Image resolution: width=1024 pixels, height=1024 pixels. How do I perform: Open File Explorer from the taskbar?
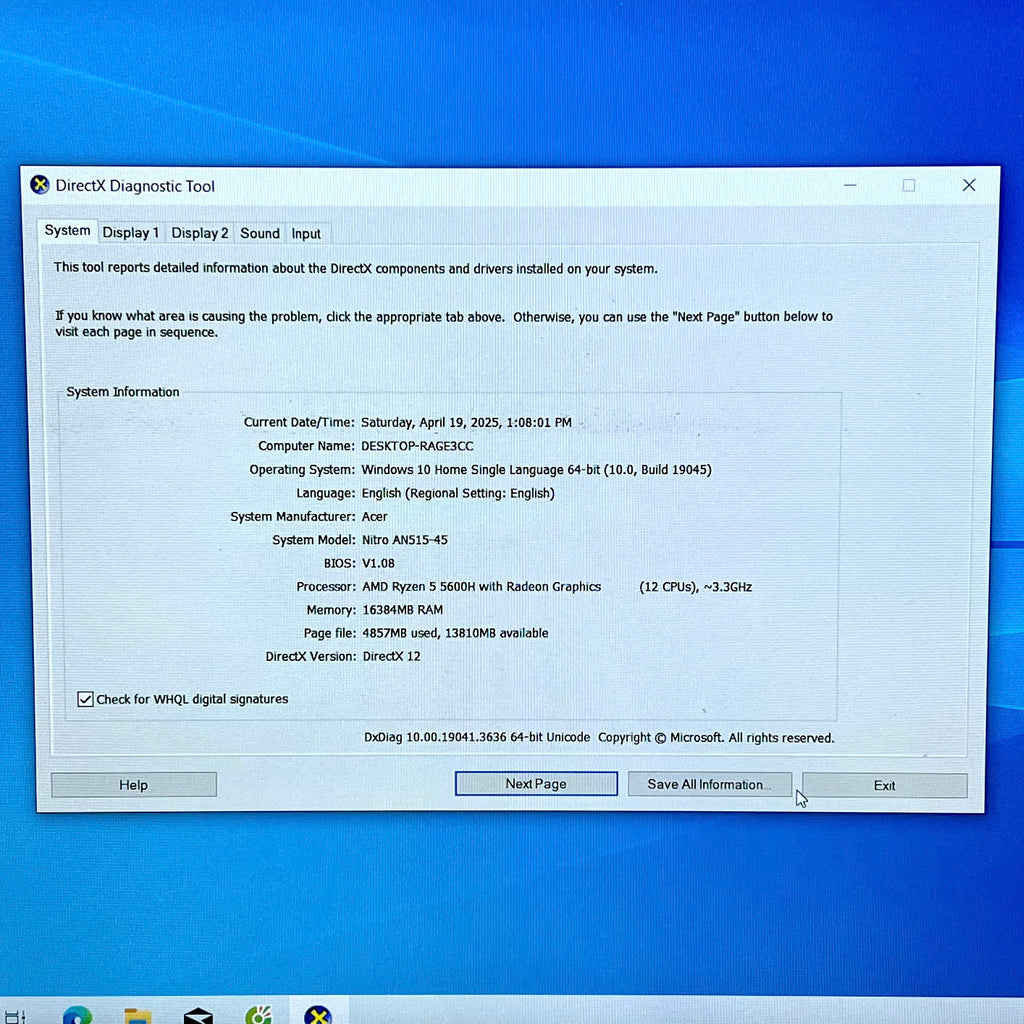pyautogui.click(x=138, y=1016)
